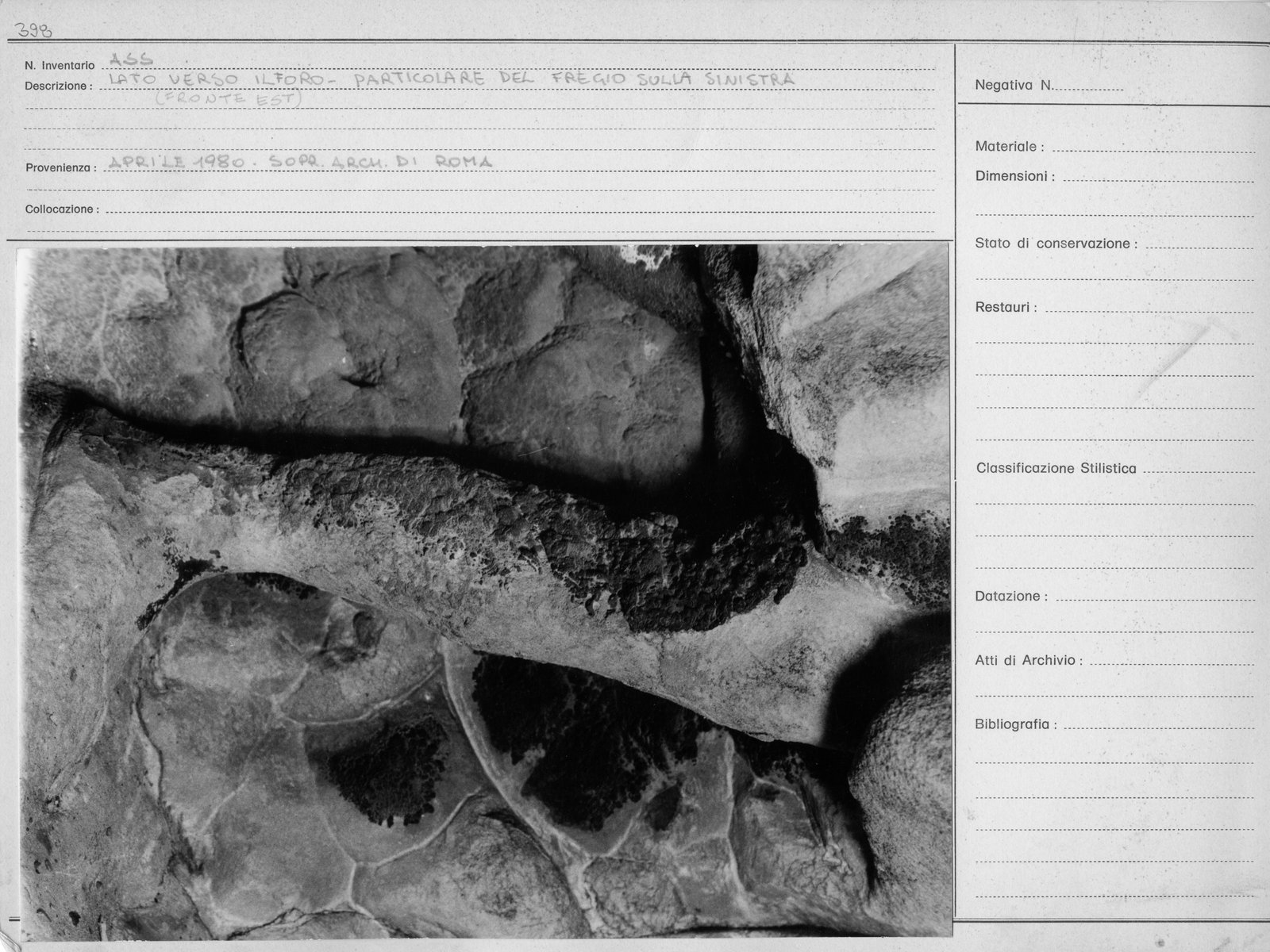Click the handwritten note '(FRONTE EST)'

click(229, 99)
